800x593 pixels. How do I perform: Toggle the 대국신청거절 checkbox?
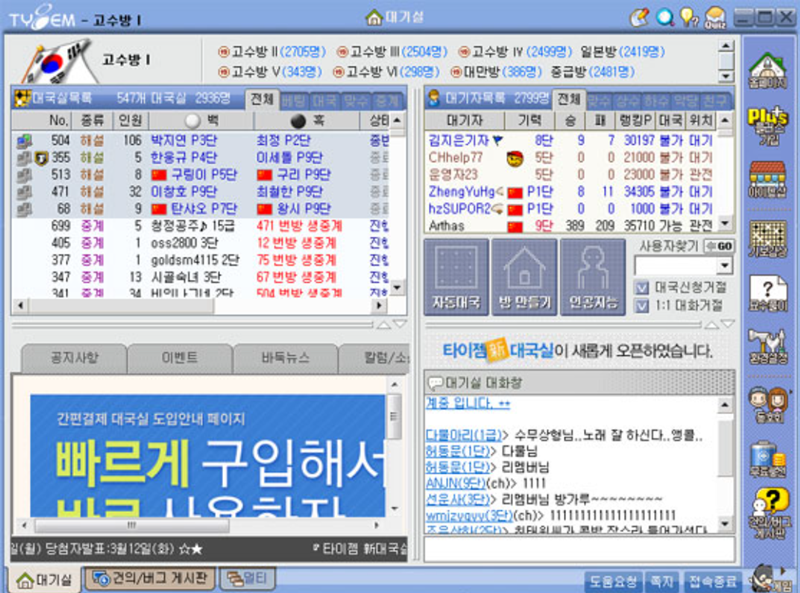[x=641, y=287]
